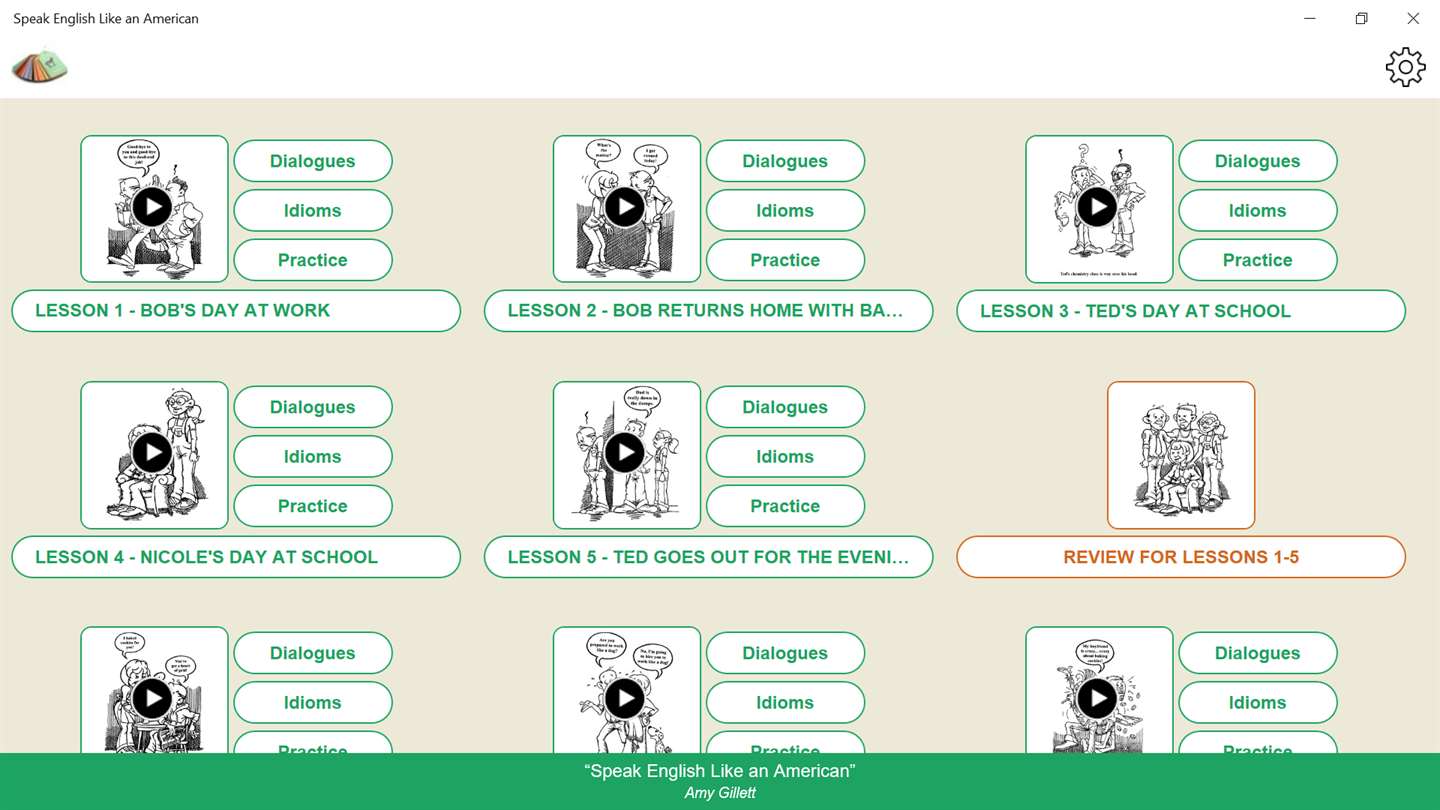Open Idioms for Lesson 2
Viewport: 1440px width, 810px height.
pos(785,210)
